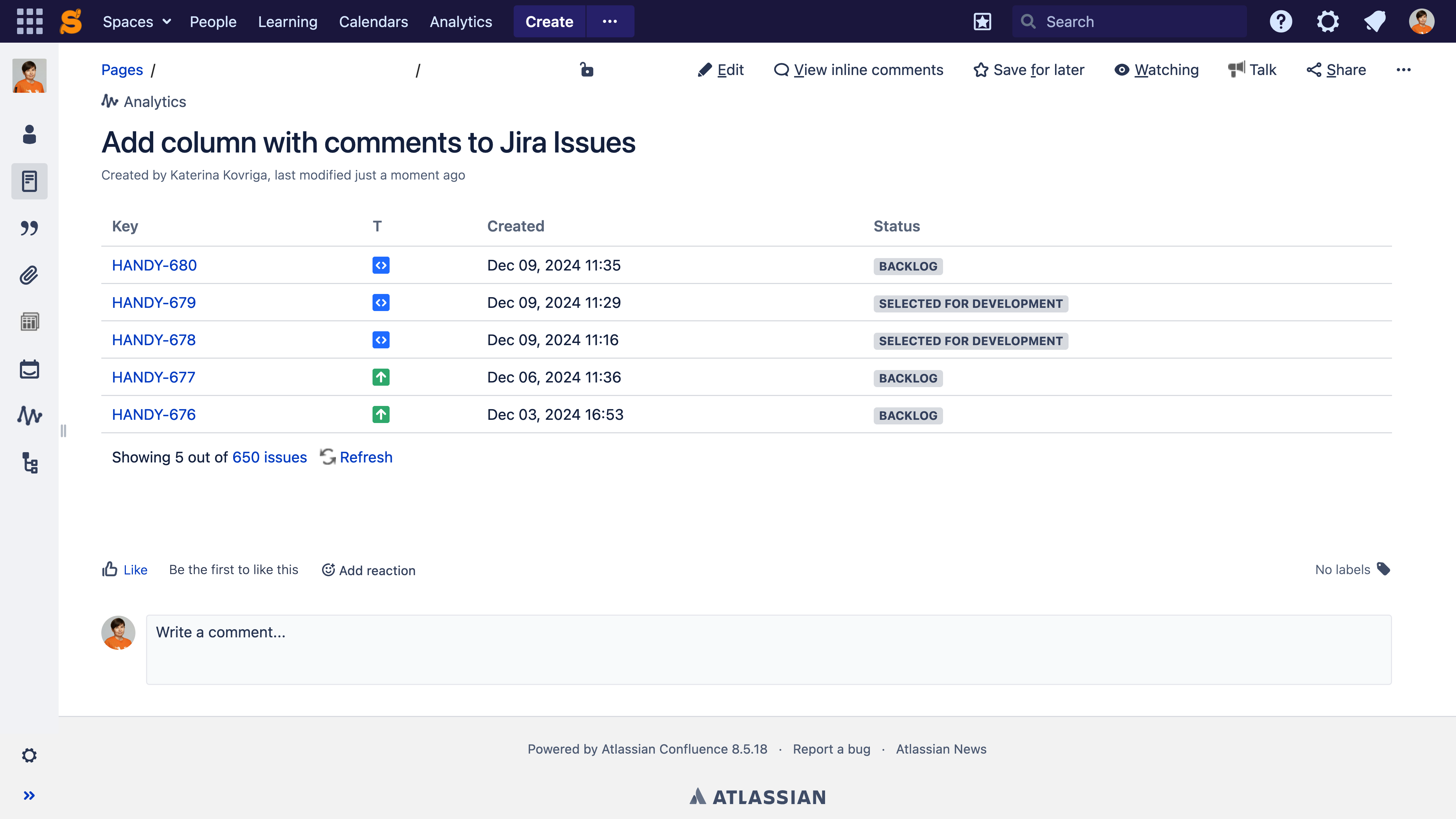Click the orange S home logo

pos(71,21)
